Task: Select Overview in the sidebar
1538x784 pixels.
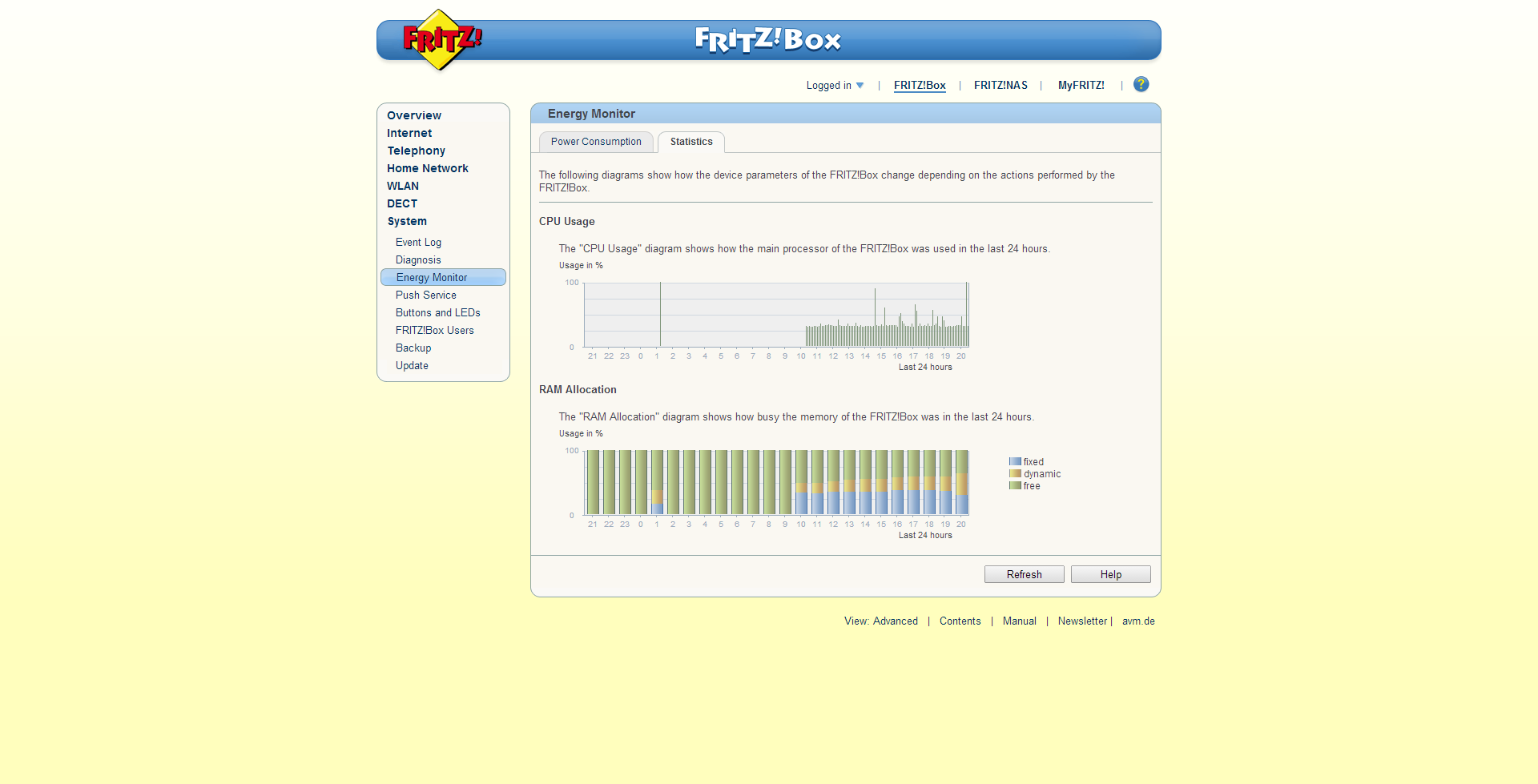Action: [414, 115]
